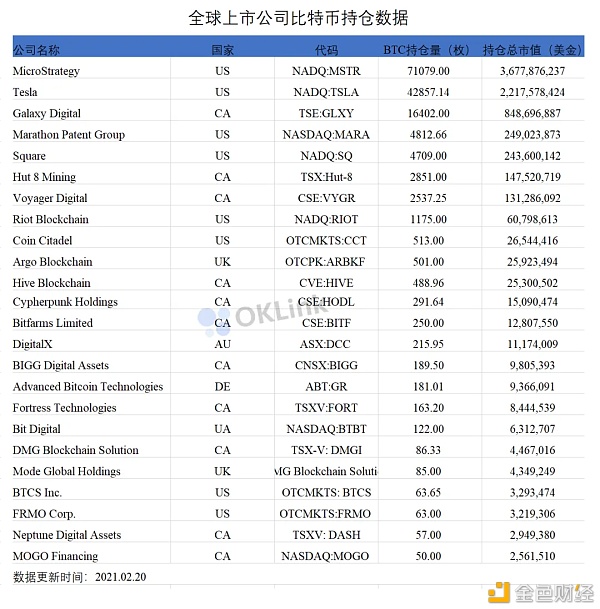Click the ticker TSXV:FORT
600x609 pixels.
[x=326, y=408]
